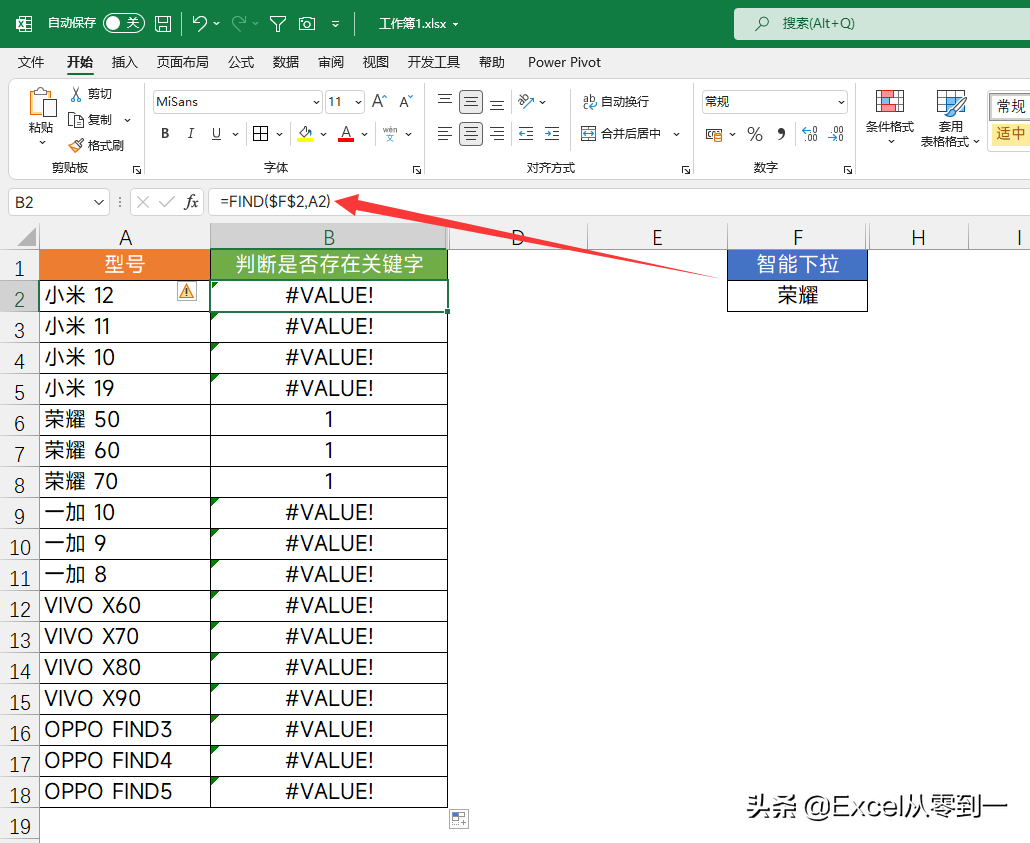Click Format as Table (套用表格格式) button

(x=950, y=118)
